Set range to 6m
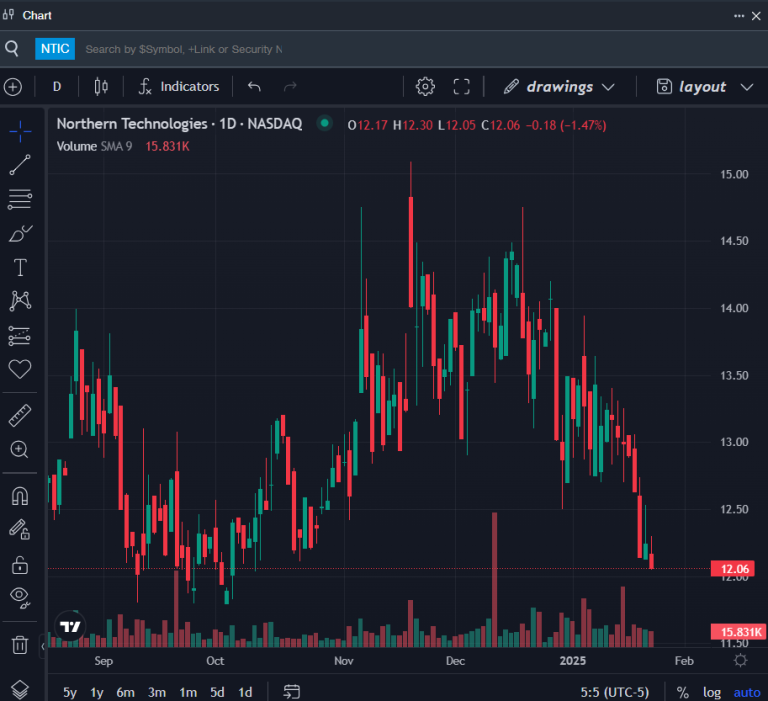Image resolution: width=768 pixels, height=701 pixels. click(125, 692)
